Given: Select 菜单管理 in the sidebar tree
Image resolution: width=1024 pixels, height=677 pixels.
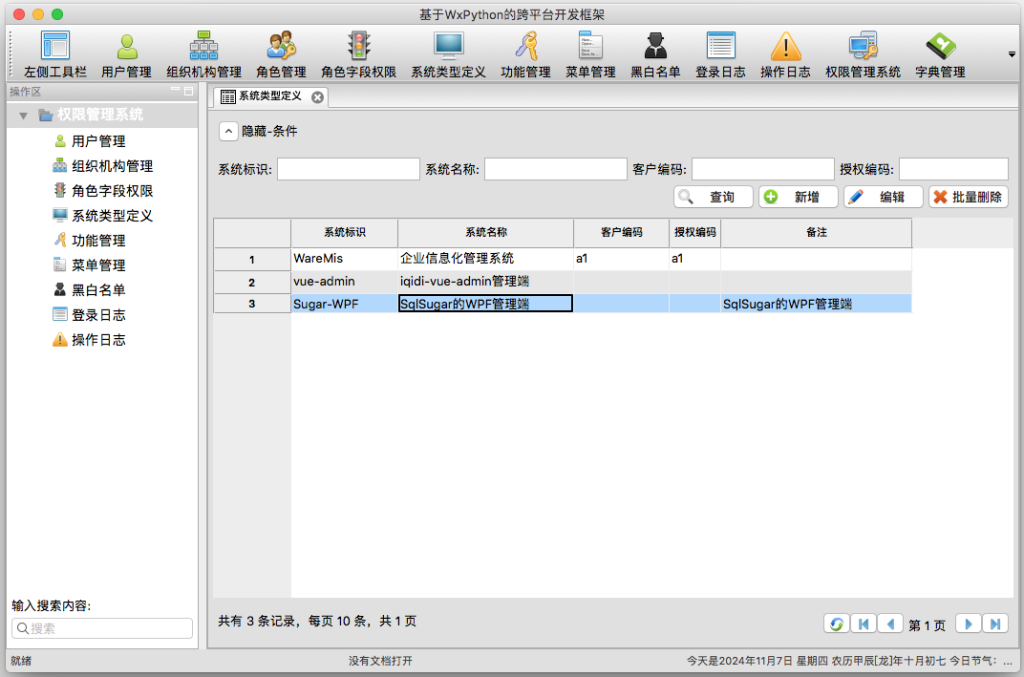Looking at the screenshot, I should pyautogui.click(x=98, y=265).
